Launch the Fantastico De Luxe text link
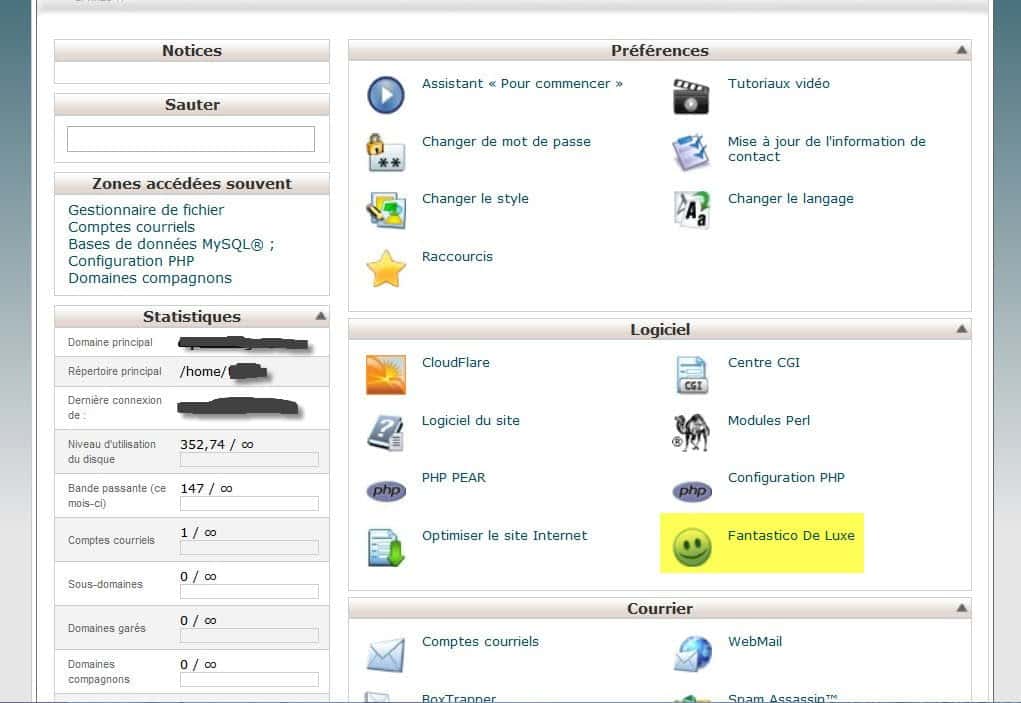The height and width of the screenshot is (703, 1021). [x=791, y=536]
